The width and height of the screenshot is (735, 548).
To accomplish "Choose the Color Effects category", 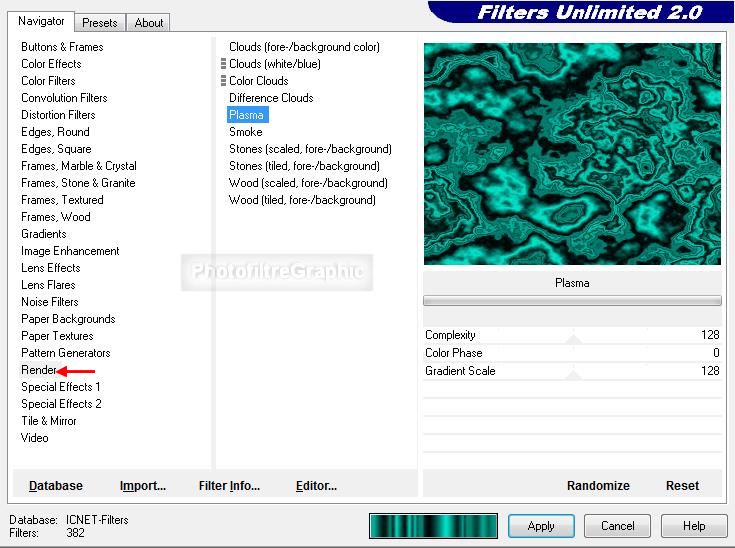I will [51, 64].
